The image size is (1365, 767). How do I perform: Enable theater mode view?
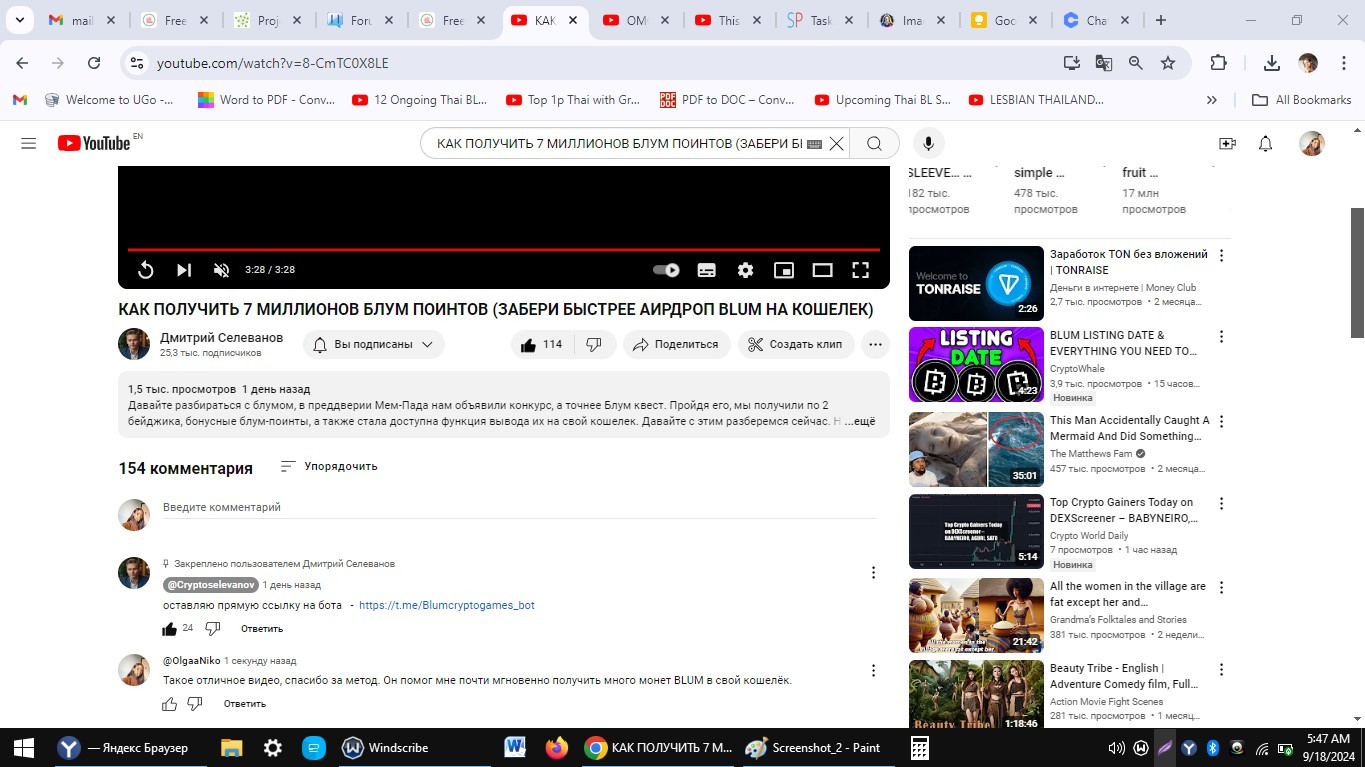click(x=822, y=270)
